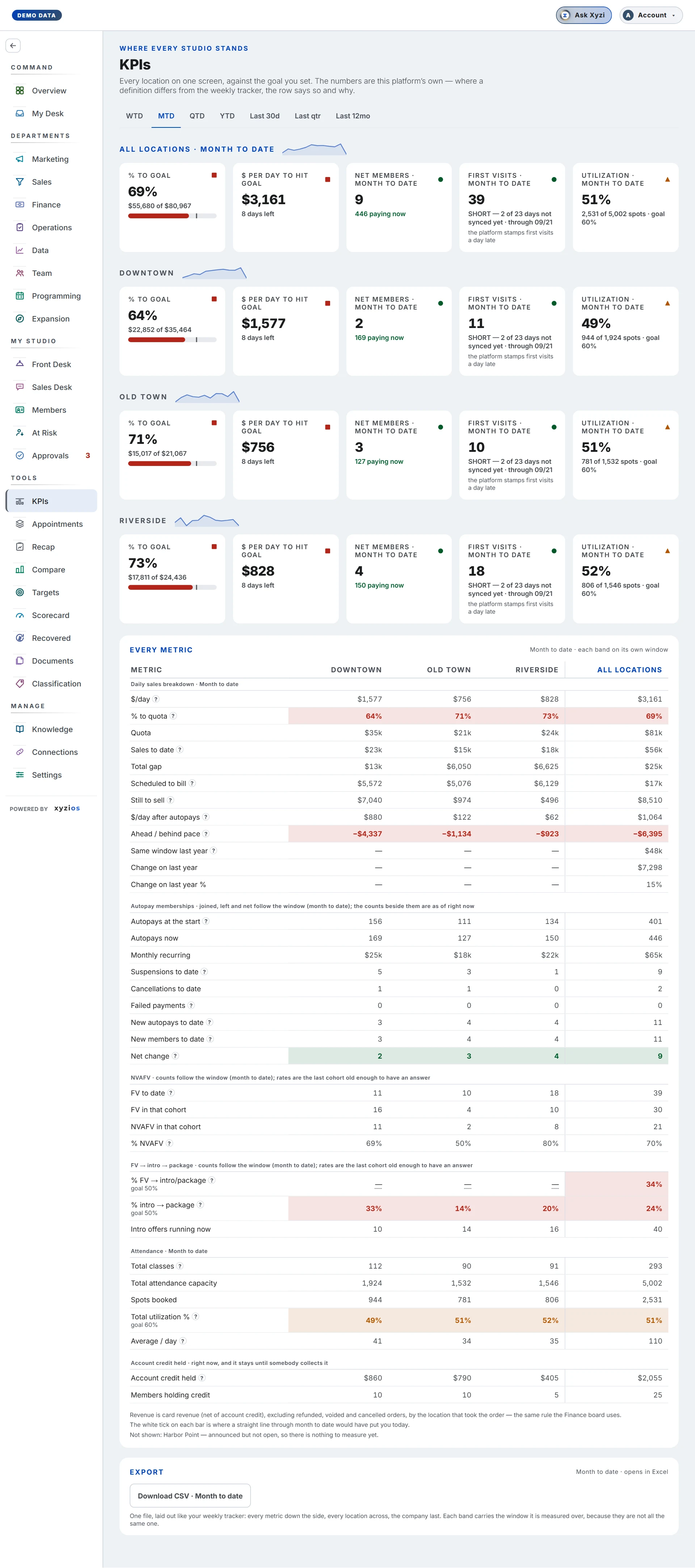The image size is (695, 1568).
Task: Open help tooltip beside Net change
Action: [x=175, y=1056]
